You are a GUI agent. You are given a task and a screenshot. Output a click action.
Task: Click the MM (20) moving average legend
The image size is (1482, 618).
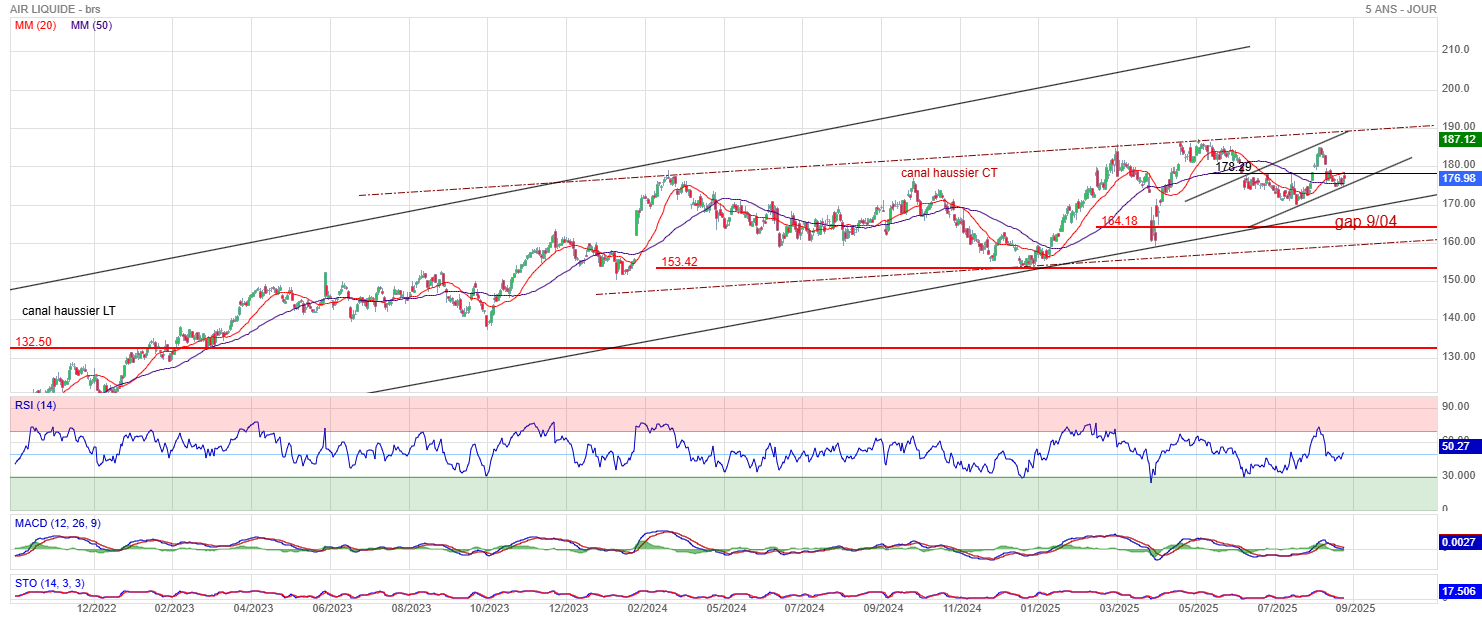click(35, 25)
